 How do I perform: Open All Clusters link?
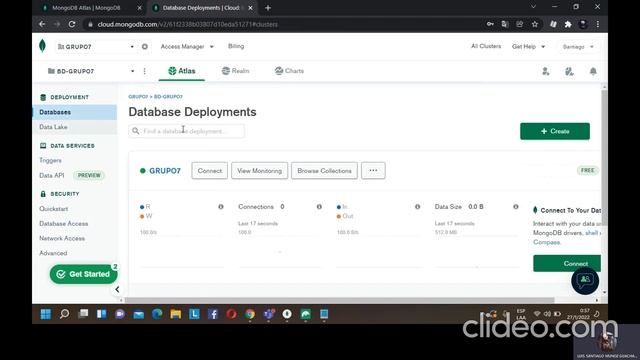click(486, 46)
